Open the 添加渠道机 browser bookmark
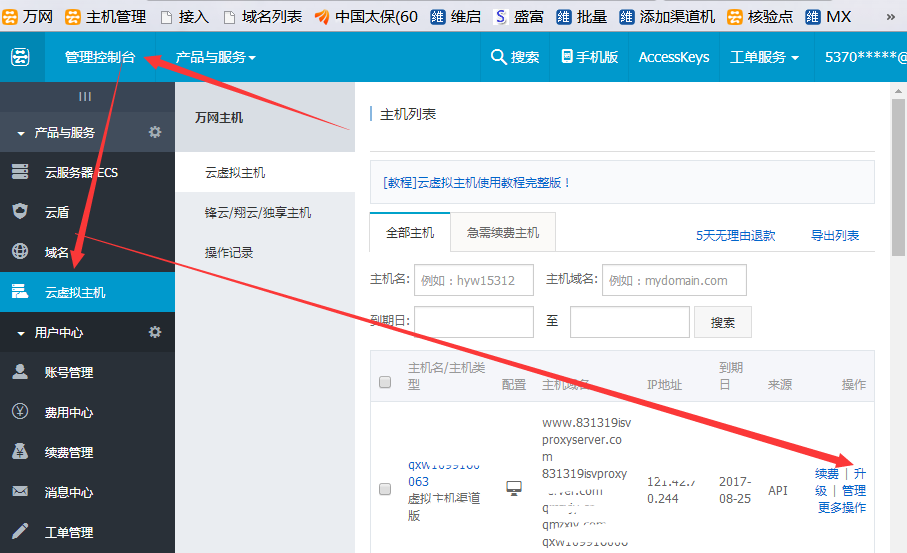 point(667,17)
